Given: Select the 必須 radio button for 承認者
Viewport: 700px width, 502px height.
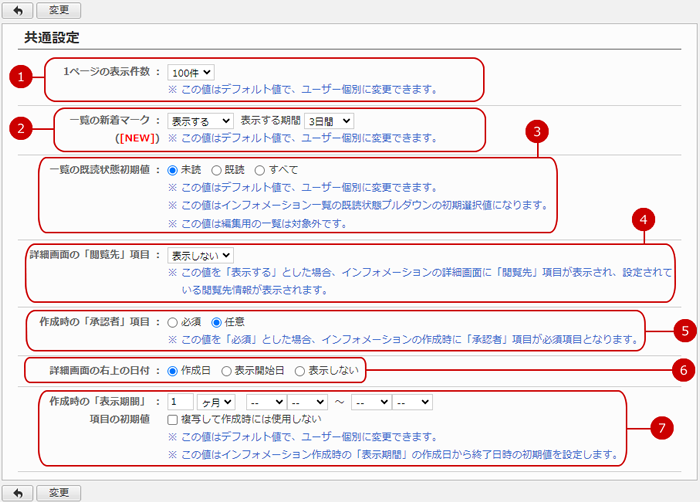Looking at the screenshot, I should [x=172, y=322].
